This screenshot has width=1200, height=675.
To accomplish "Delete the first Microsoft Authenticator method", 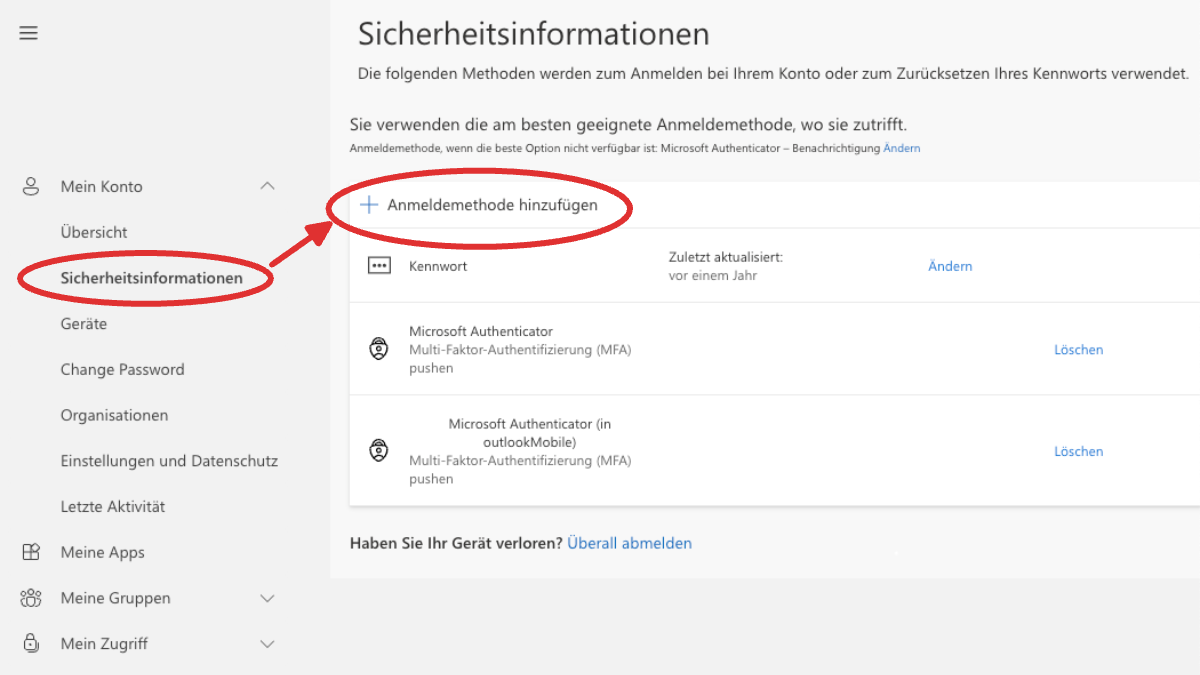I will (x=1078, y=350).
